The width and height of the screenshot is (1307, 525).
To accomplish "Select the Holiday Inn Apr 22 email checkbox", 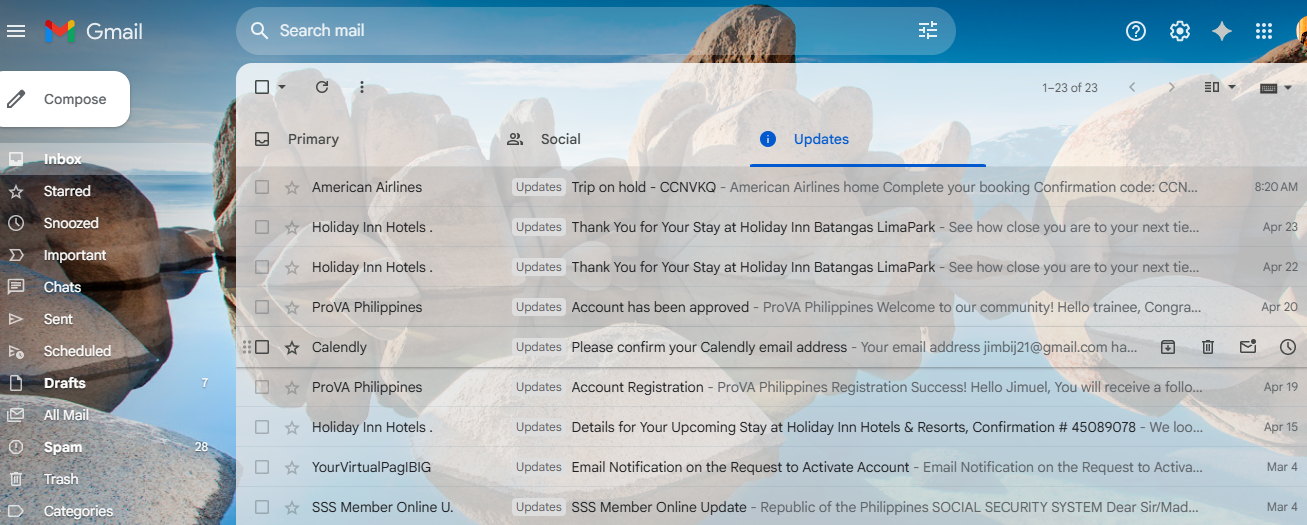I will tap(262, 267).
